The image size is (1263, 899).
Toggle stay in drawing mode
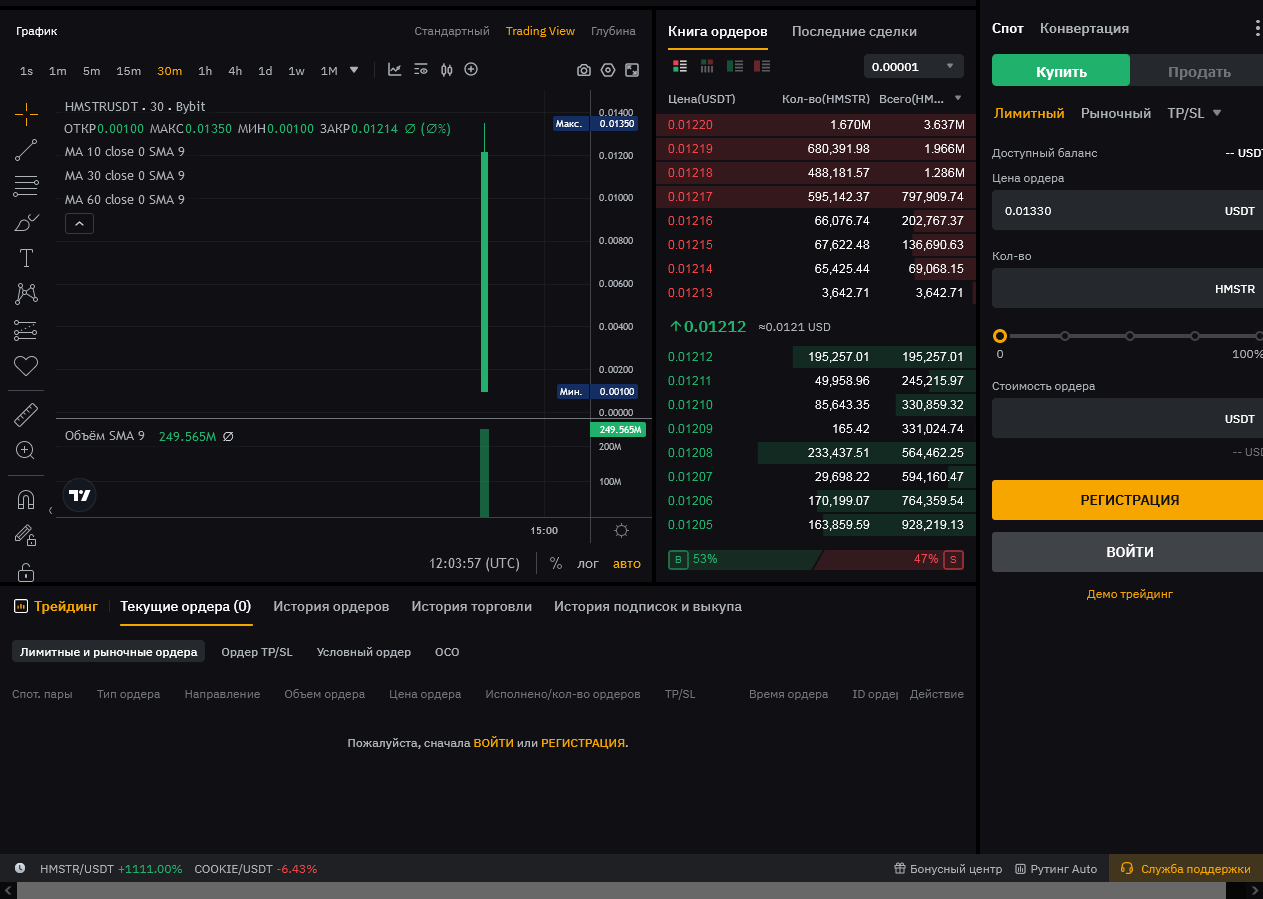pyautogui.click(x=26, y=536)
